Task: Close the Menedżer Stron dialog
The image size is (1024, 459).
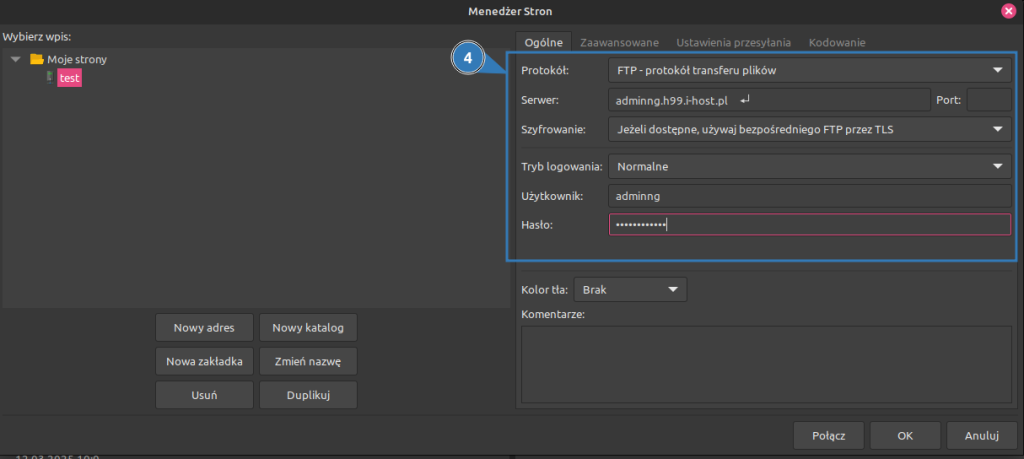Action: tap(1008, 10)
